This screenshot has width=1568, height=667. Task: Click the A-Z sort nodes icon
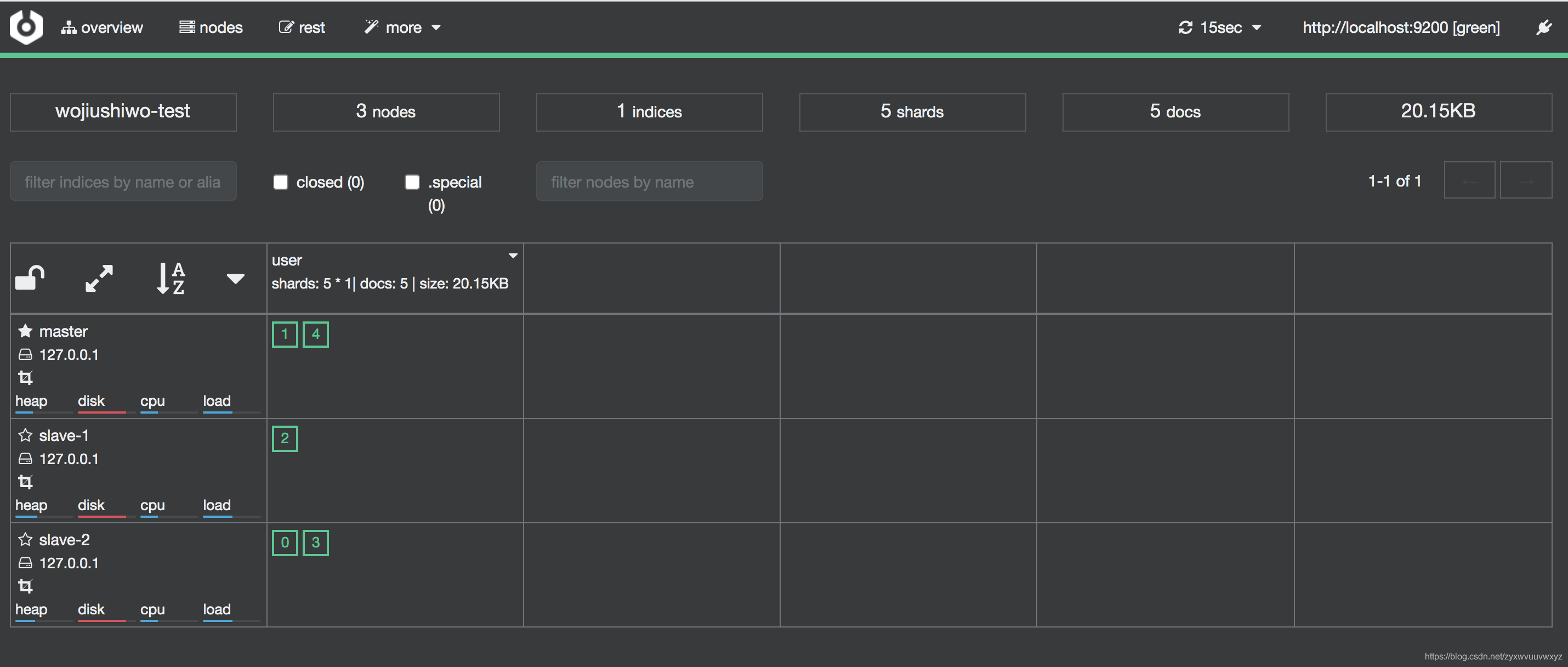(x=171, y=278)
